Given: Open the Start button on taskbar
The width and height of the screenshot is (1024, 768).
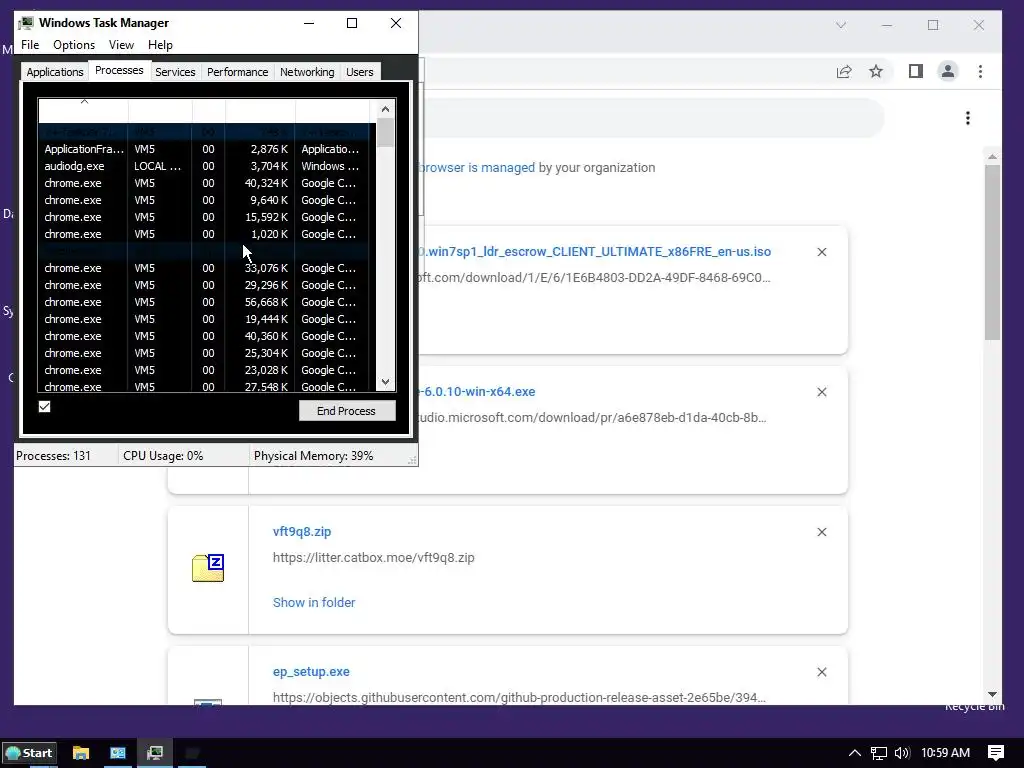Looking at the screenshot, I should pos(29,753).
